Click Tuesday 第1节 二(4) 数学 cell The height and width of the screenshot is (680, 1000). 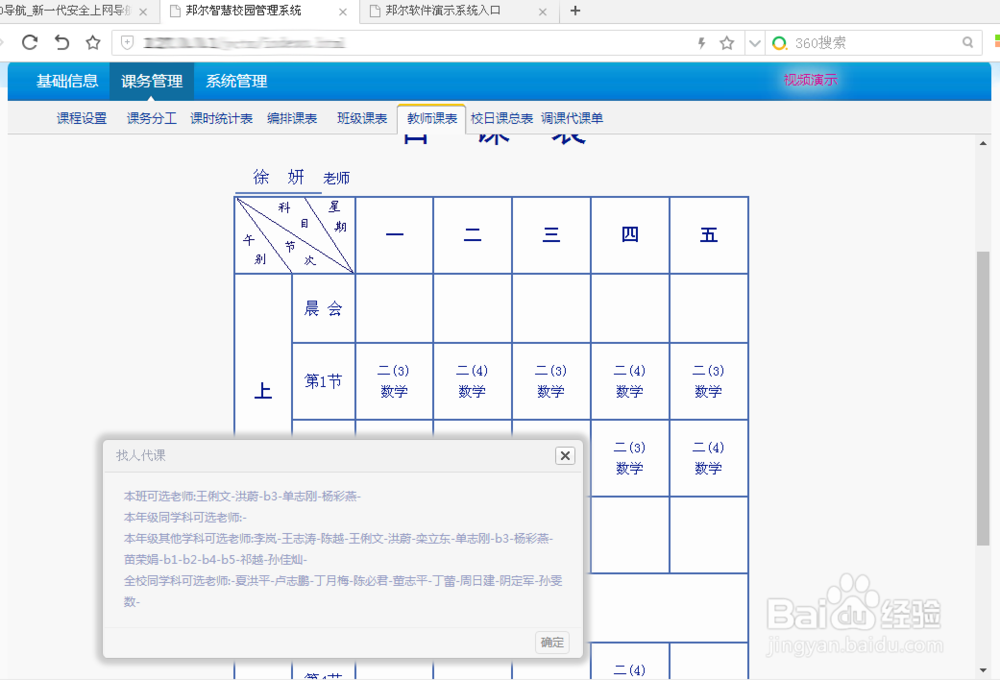click(472, 381)
